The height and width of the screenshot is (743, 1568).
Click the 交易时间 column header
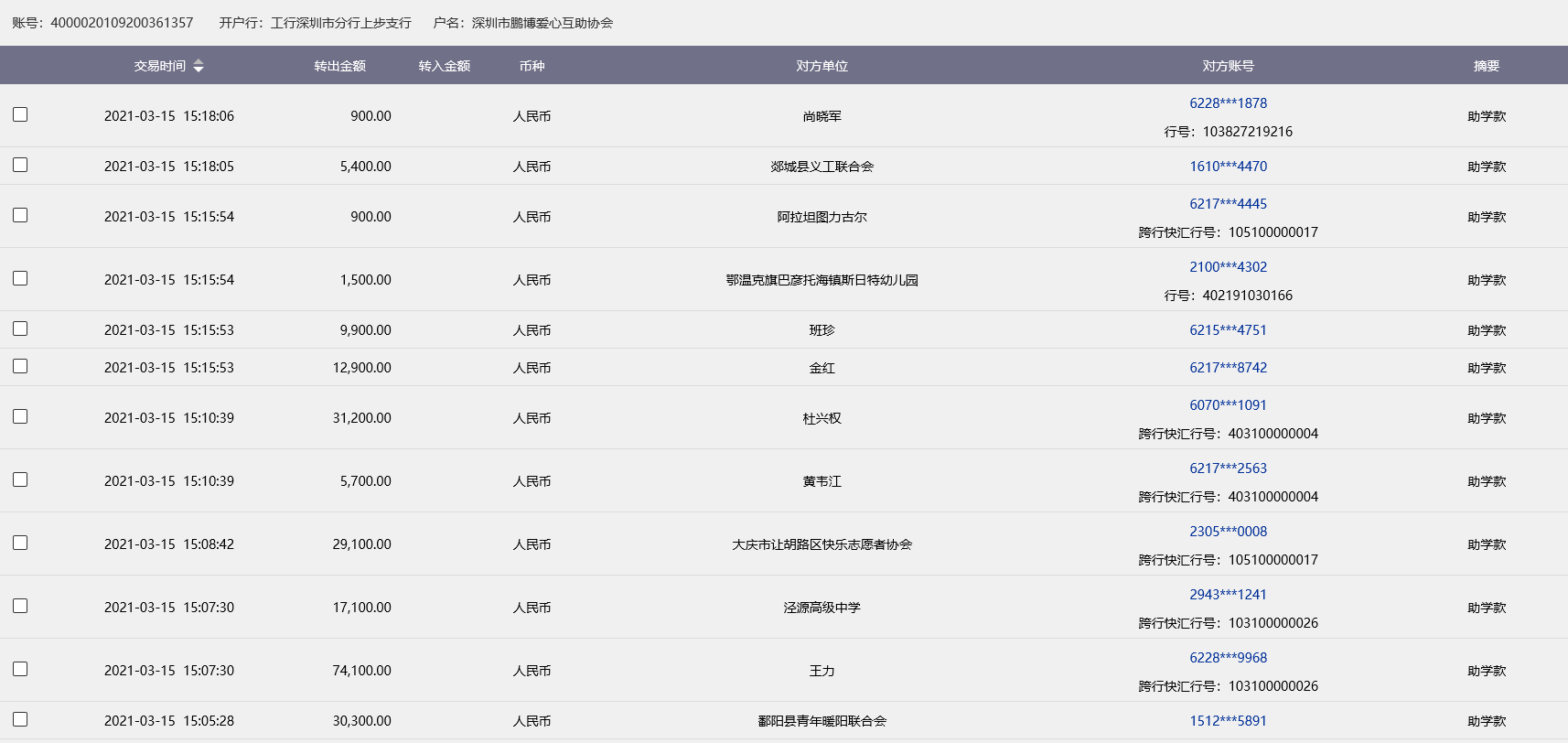click(x=159, y=66)
